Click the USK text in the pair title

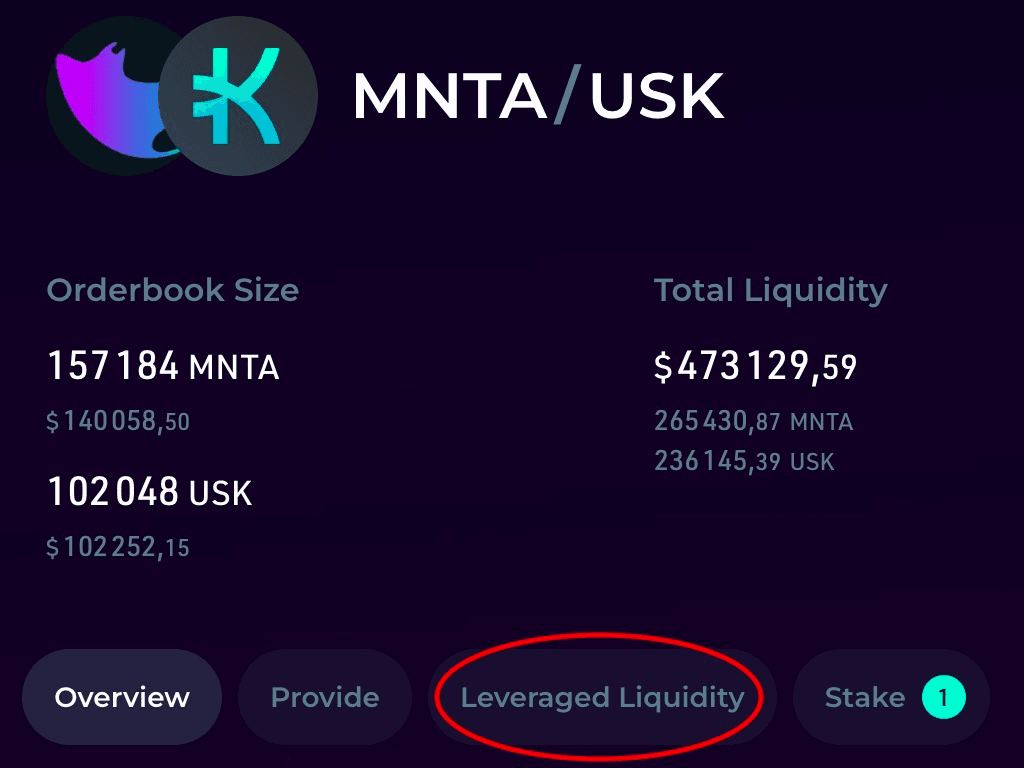pos(657,97)
